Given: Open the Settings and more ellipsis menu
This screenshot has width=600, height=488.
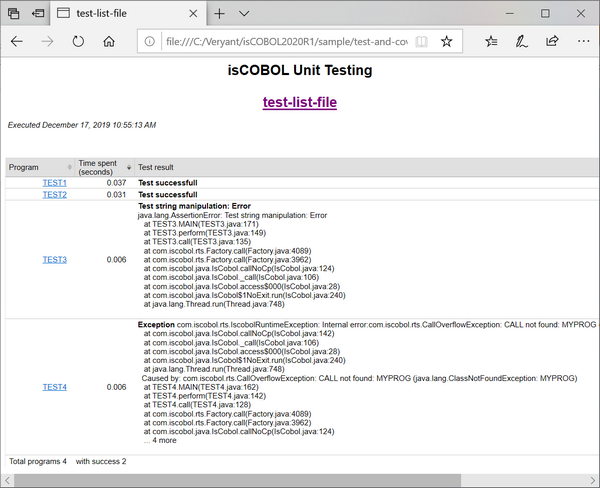Looking at the screenshot, I should point(582,42).
